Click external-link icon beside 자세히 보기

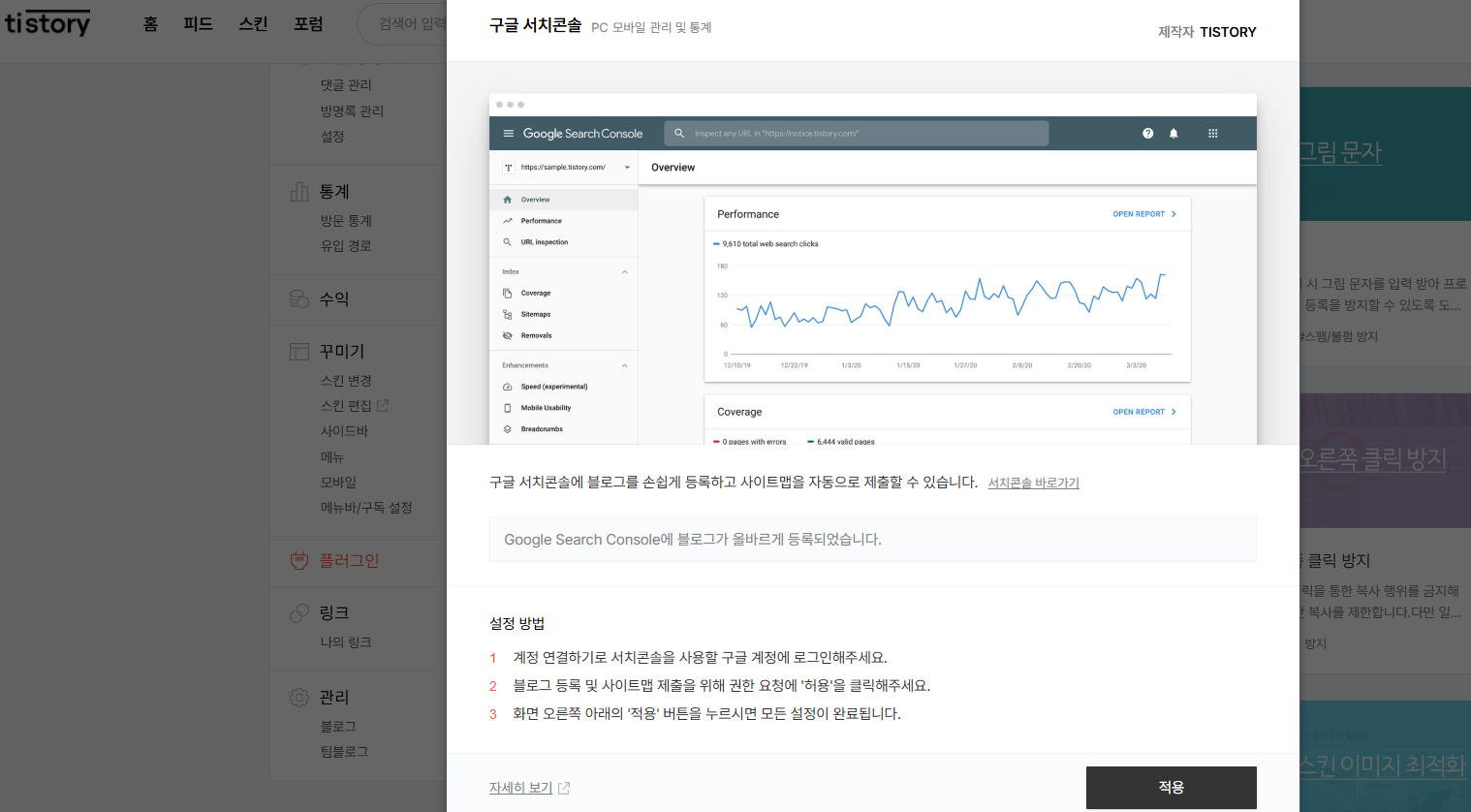pyautogui.click(x=564, y=789)
